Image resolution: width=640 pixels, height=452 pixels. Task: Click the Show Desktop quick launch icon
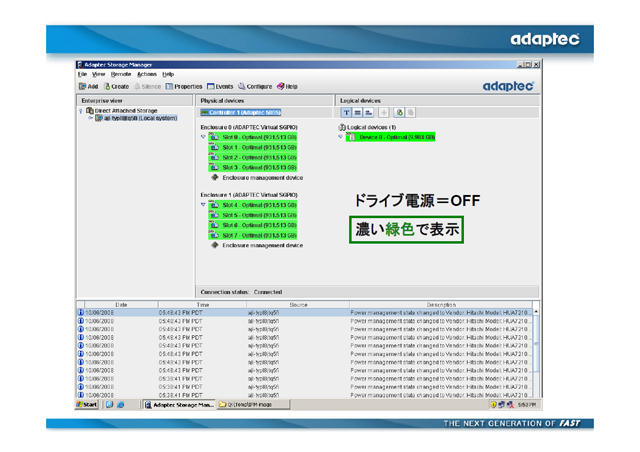click(109, 405)
